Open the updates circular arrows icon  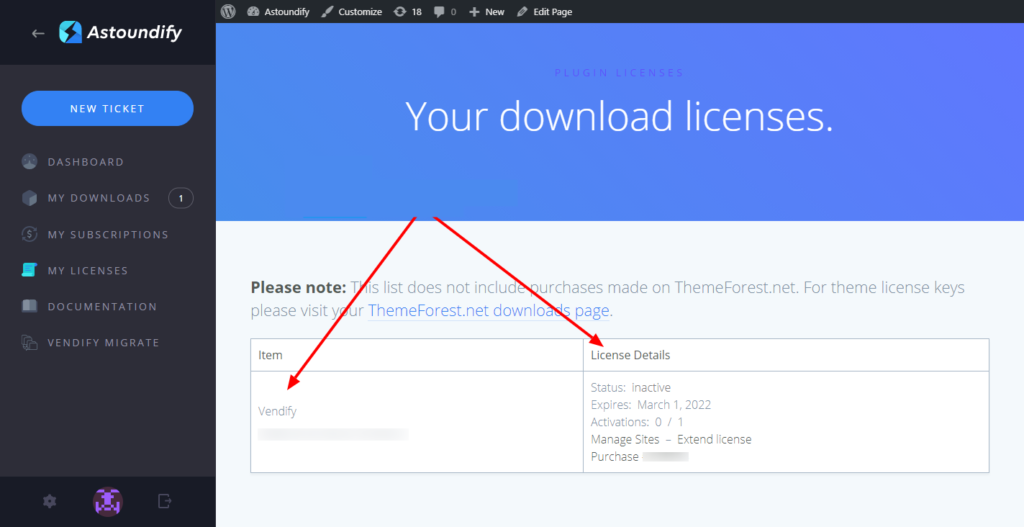click(x=400, y=12)
